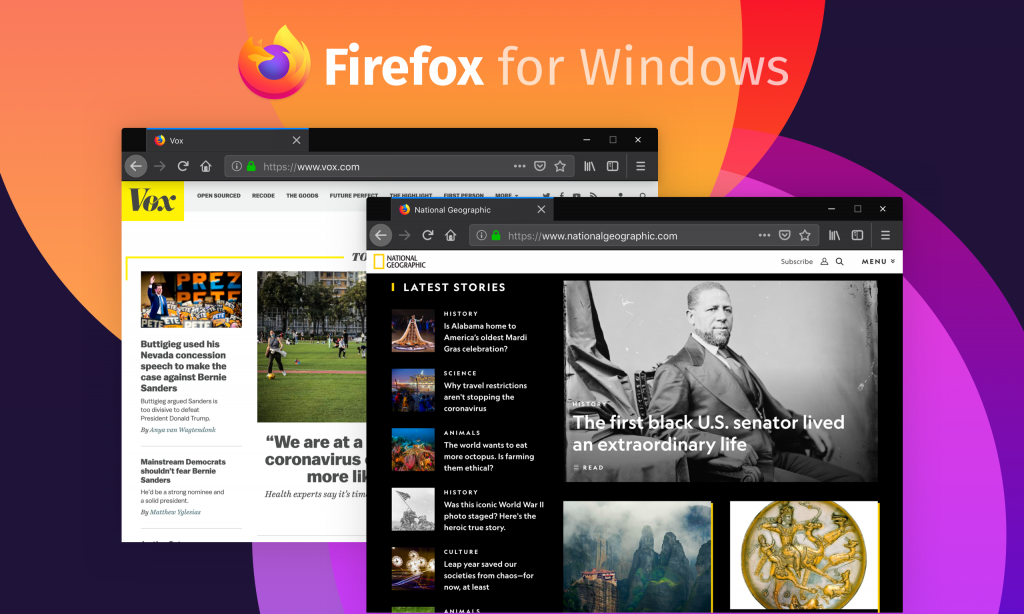Viewport: 1024px width, 614px height.
Task: Click author link Anya van Wagtendonk
Action: (x=183, y=430)
